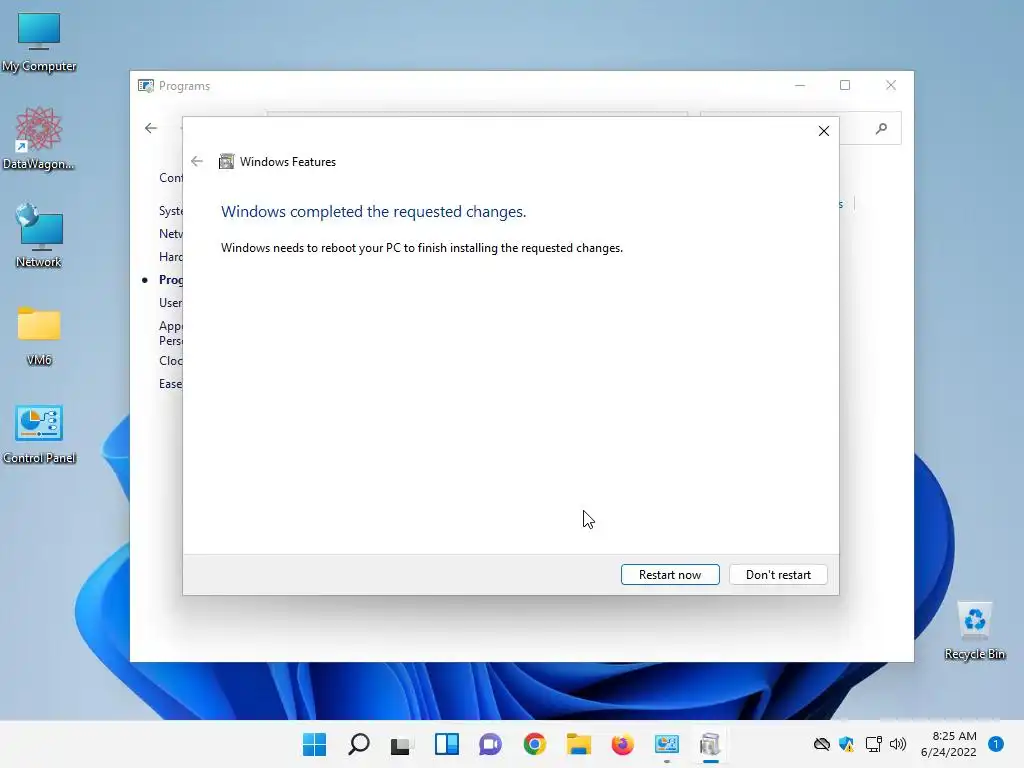1024x768 pixels.
Task: Open My Computer desktop icon
Action: [39, 42]
